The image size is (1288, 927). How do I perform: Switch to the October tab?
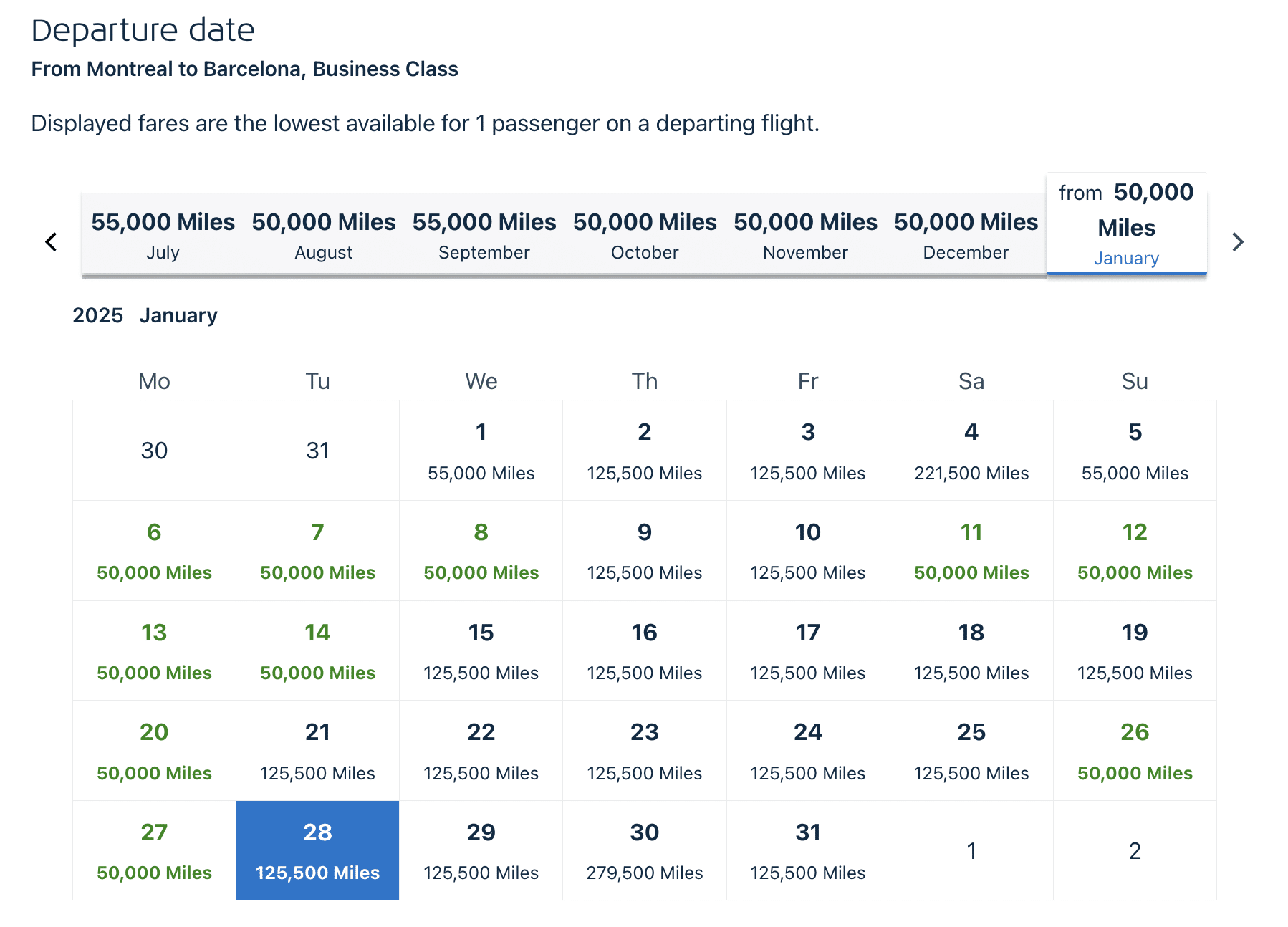pos(644,235)
